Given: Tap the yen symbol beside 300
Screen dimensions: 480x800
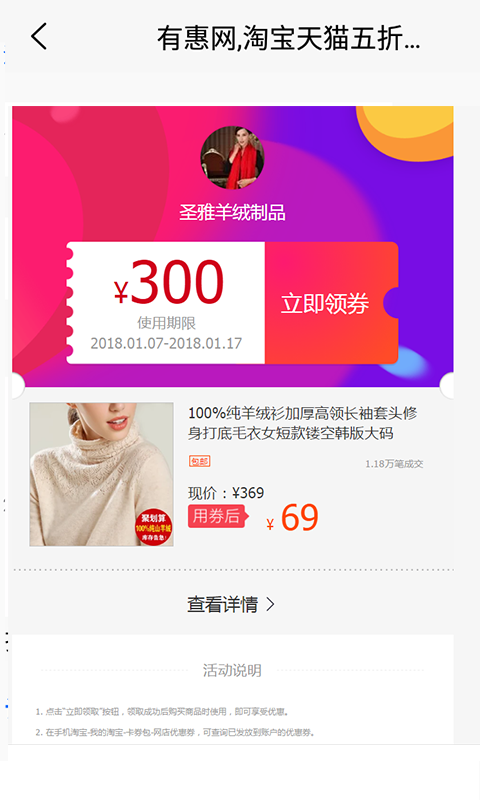Looking at the screenshot, I should [x=121, y=292].
